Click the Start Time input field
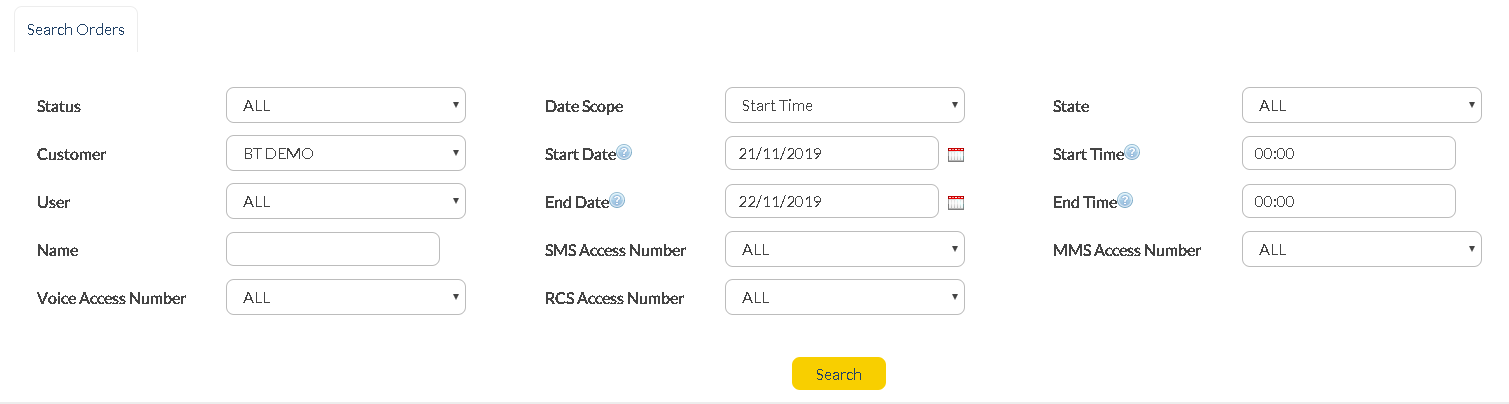 click(1348, 154)
